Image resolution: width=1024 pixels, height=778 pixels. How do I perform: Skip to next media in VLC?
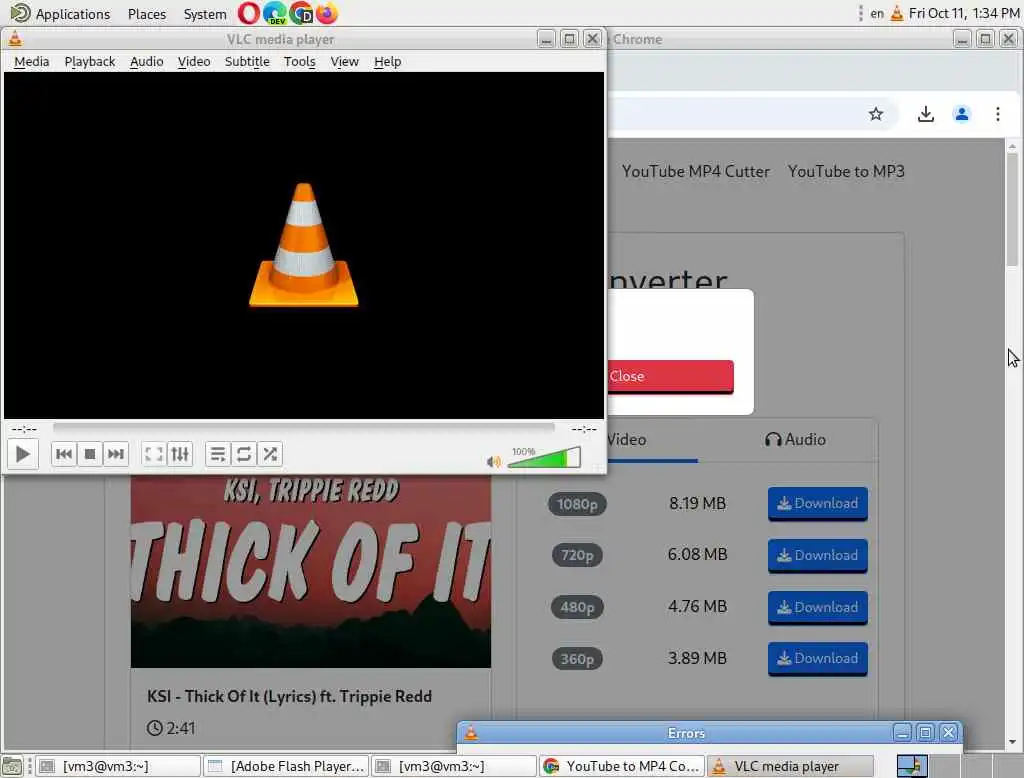coord(116,454)
